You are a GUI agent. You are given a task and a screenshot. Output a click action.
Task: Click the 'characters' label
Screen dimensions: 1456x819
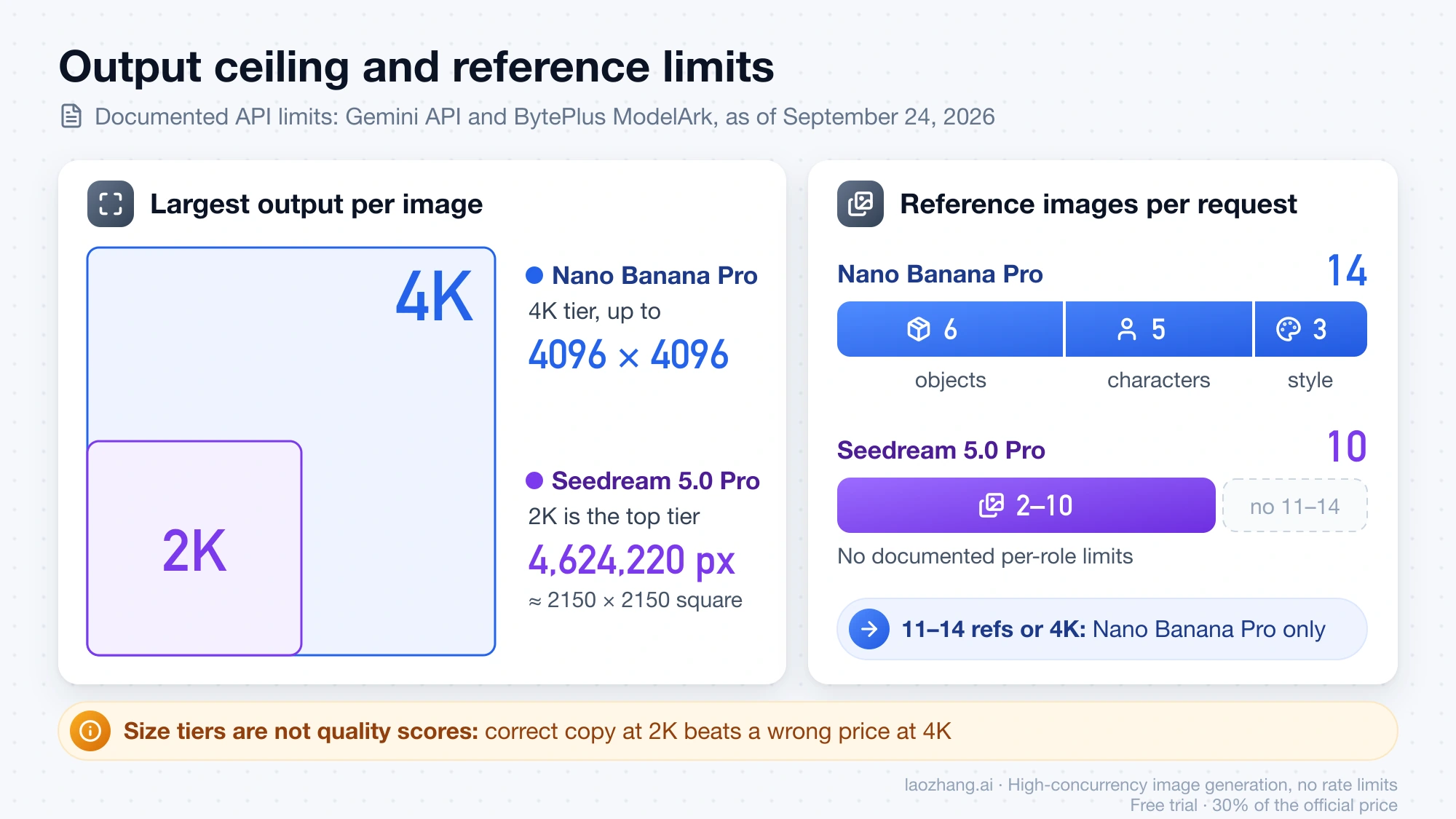pyautogui.click(x=1158, y=380)
